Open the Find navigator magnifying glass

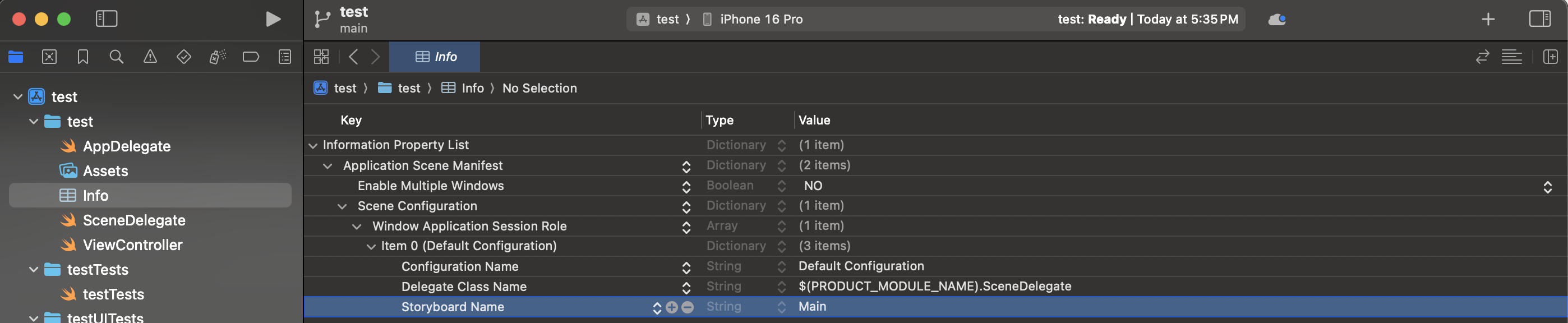click(x=116, y=57)
